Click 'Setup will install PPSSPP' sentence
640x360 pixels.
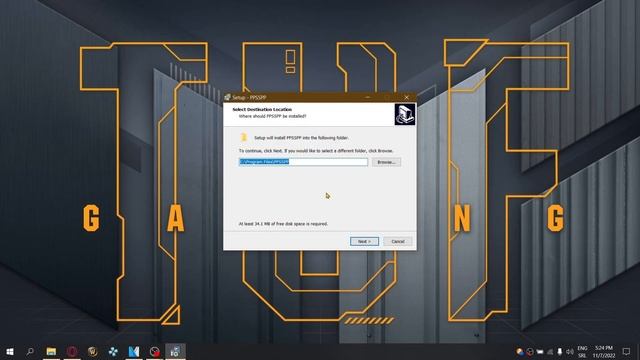(x=301, y=138)
